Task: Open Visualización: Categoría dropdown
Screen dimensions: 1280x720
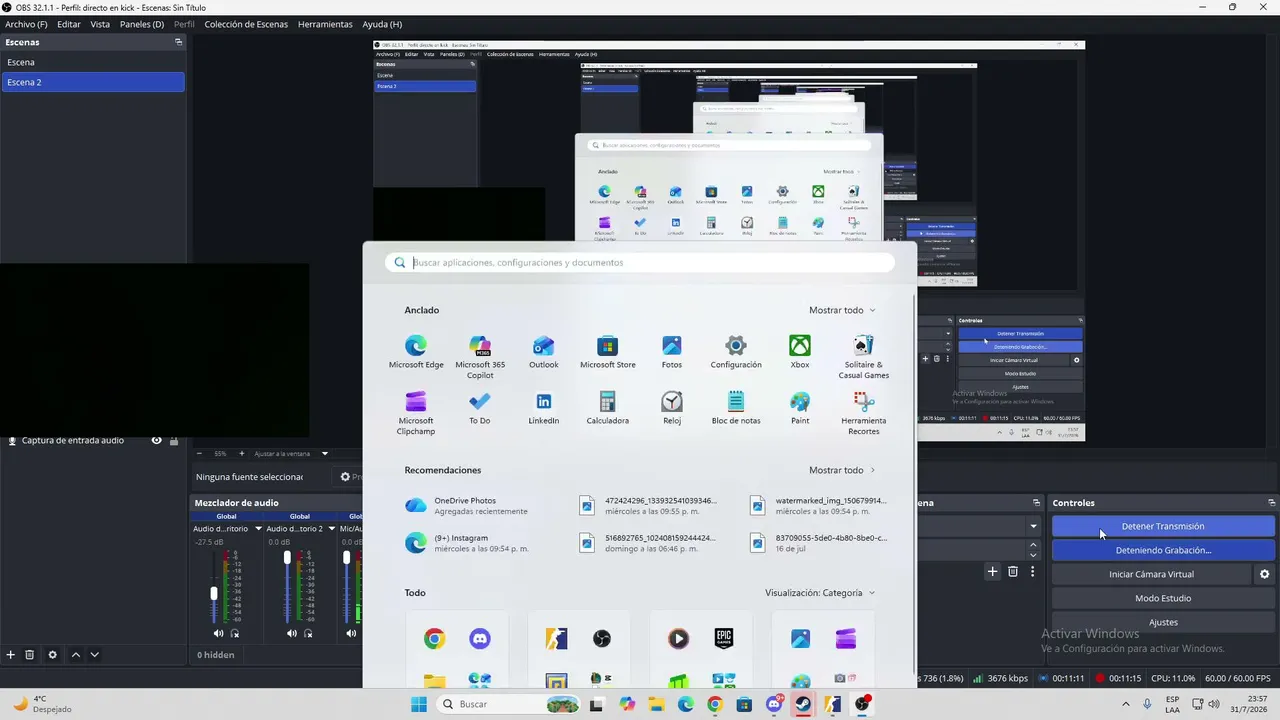Action: click(x=820, y=593)
